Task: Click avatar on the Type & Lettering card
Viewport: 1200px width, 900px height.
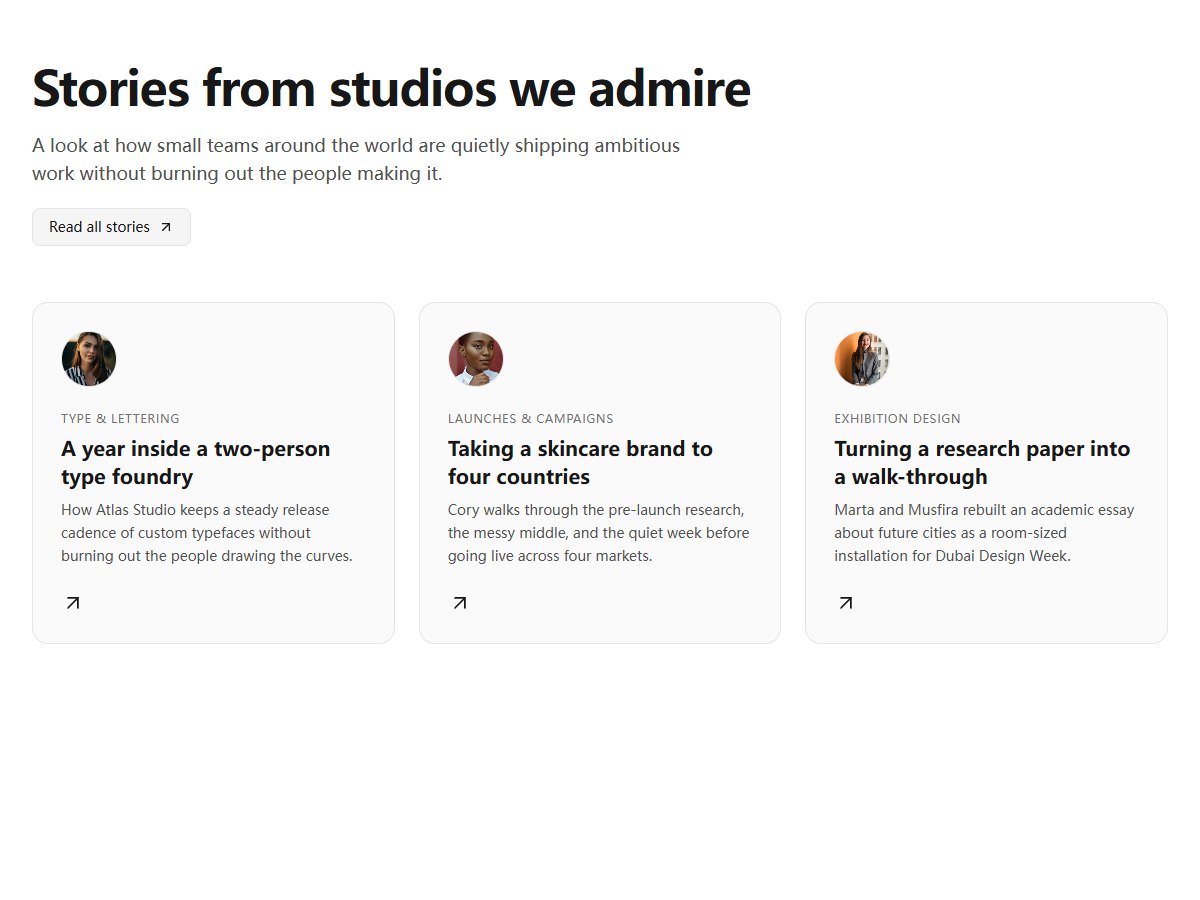Action: point(89,359)
